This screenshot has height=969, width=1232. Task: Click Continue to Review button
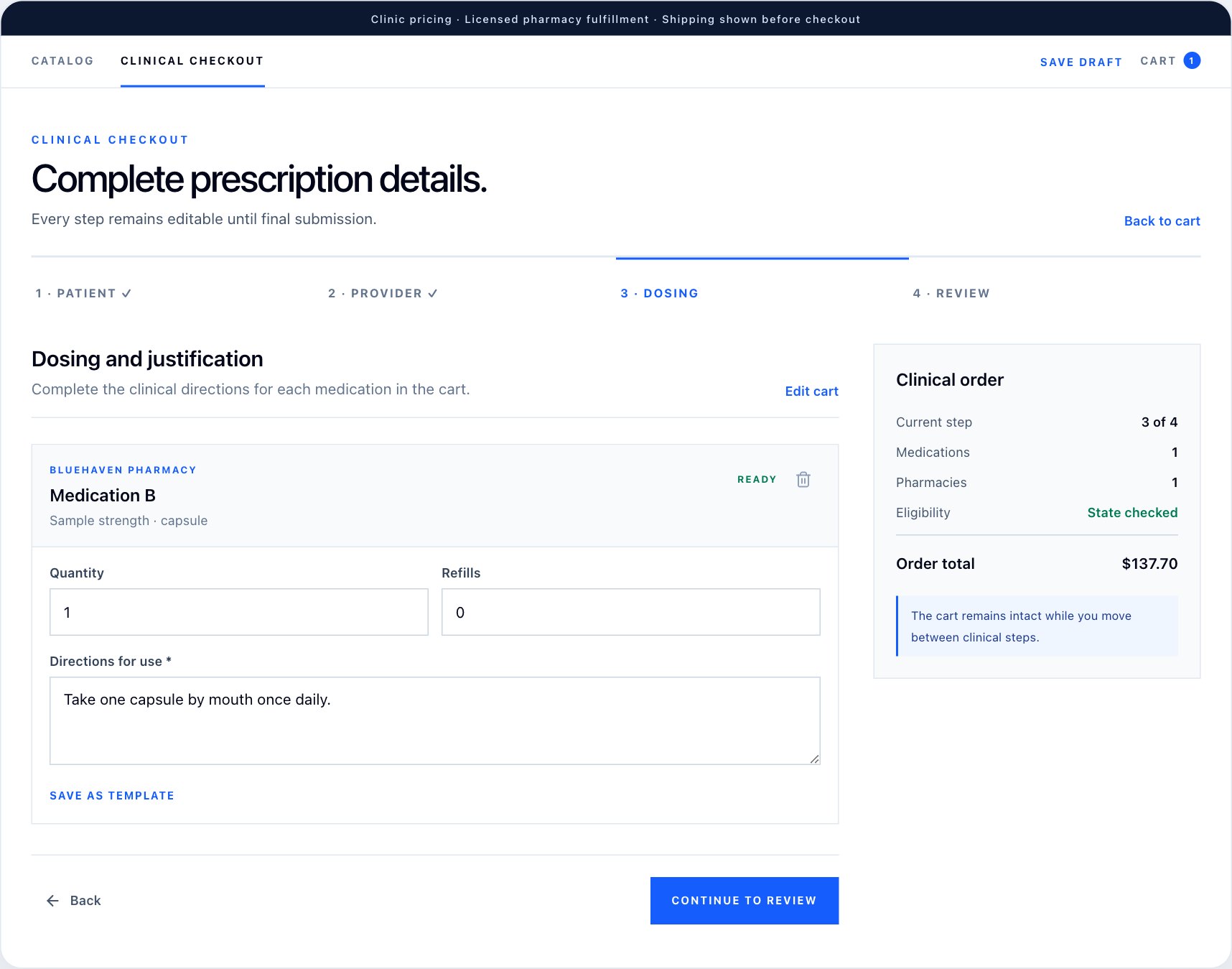click(745, 901)
